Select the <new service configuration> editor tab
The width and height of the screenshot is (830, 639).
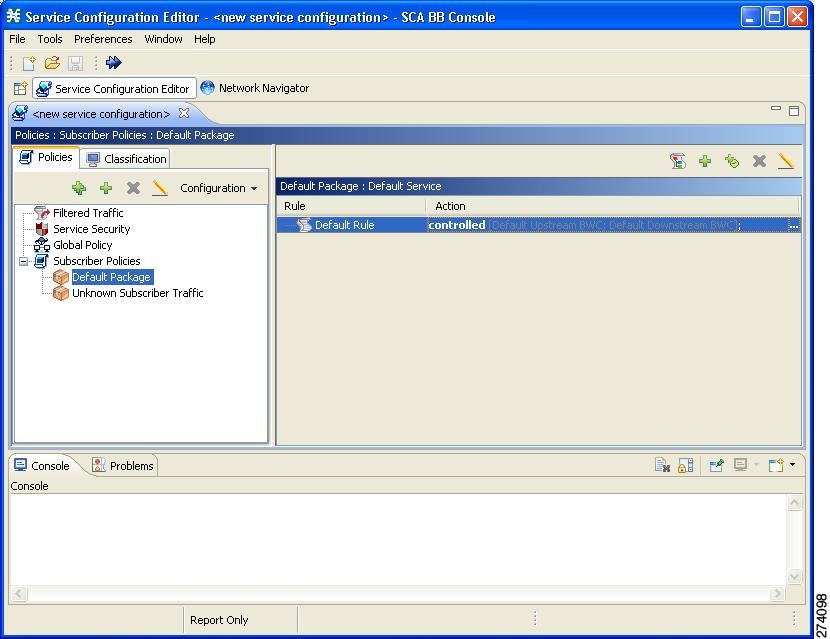101,114
